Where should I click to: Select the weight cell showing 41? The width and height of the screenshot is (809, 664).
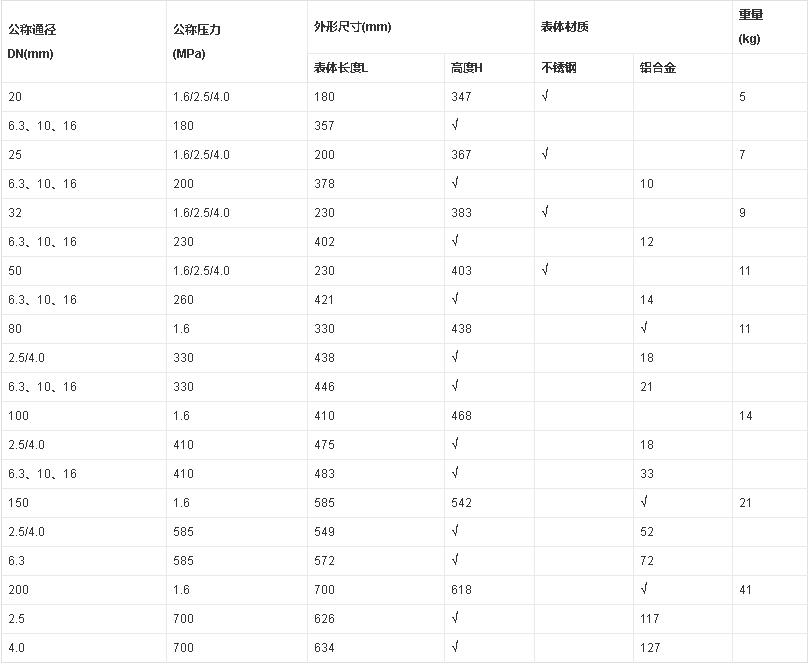(x=745, y=590)
